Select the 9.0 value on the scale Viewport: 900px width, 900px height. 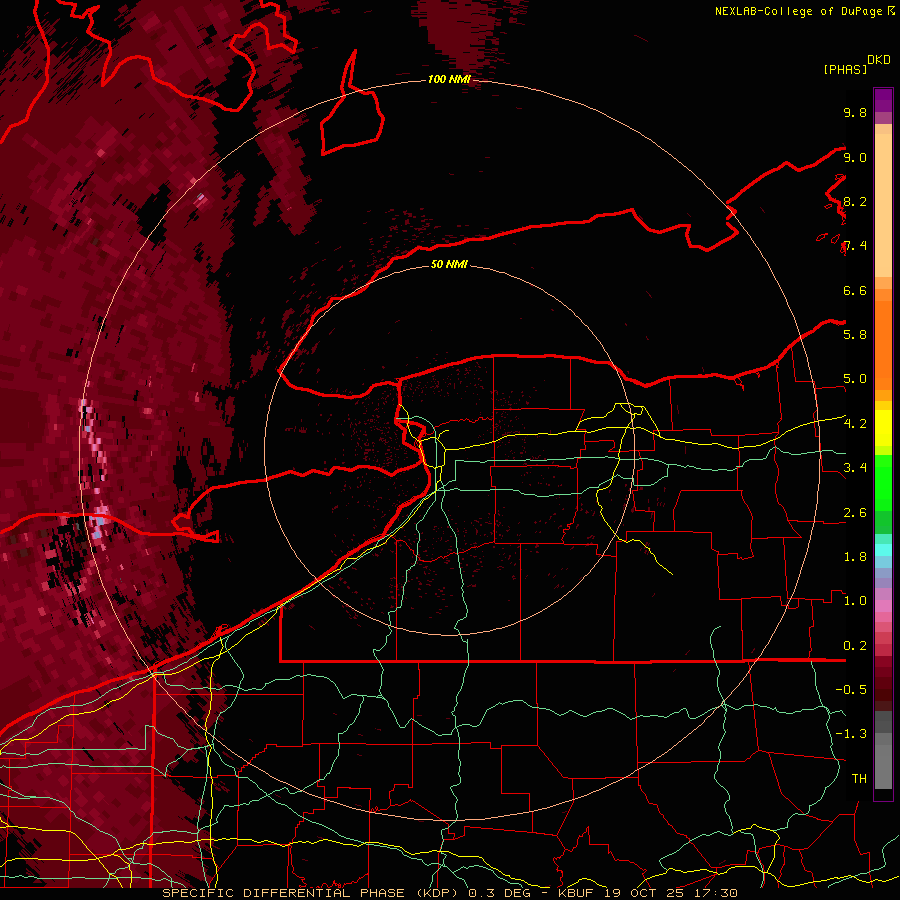pyautogui.click(x=855, y=157)
